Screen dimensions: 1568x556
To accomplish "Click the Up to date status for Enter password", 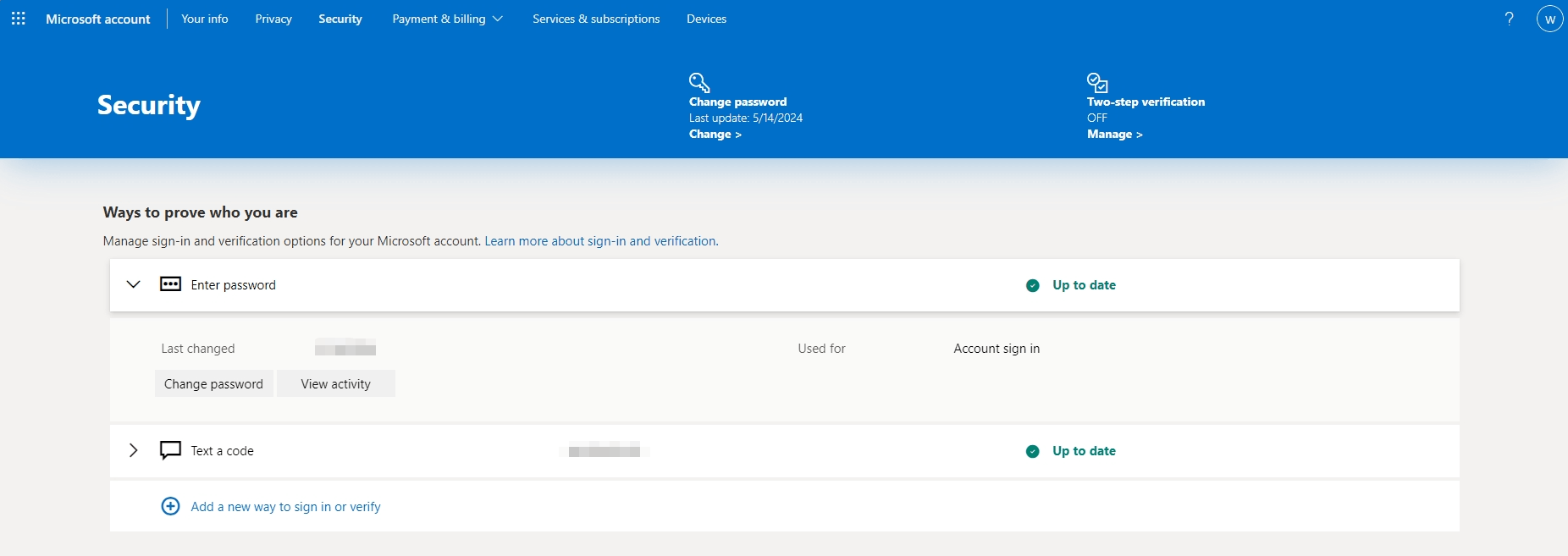I will tap(1084, 285).
